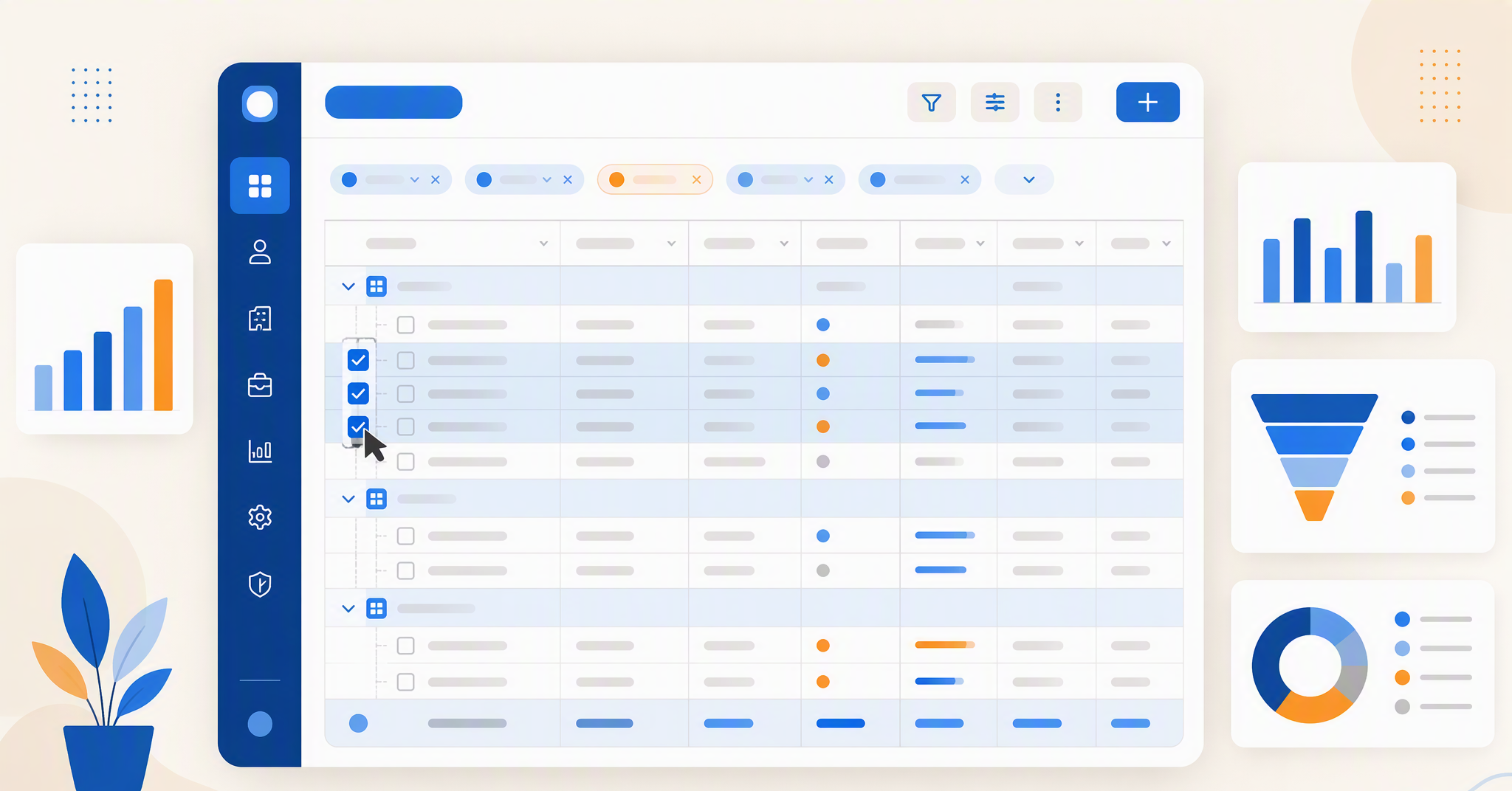Uncheck the second blue checked checkbox
The image size is (1512, 791).
[358, 393]
